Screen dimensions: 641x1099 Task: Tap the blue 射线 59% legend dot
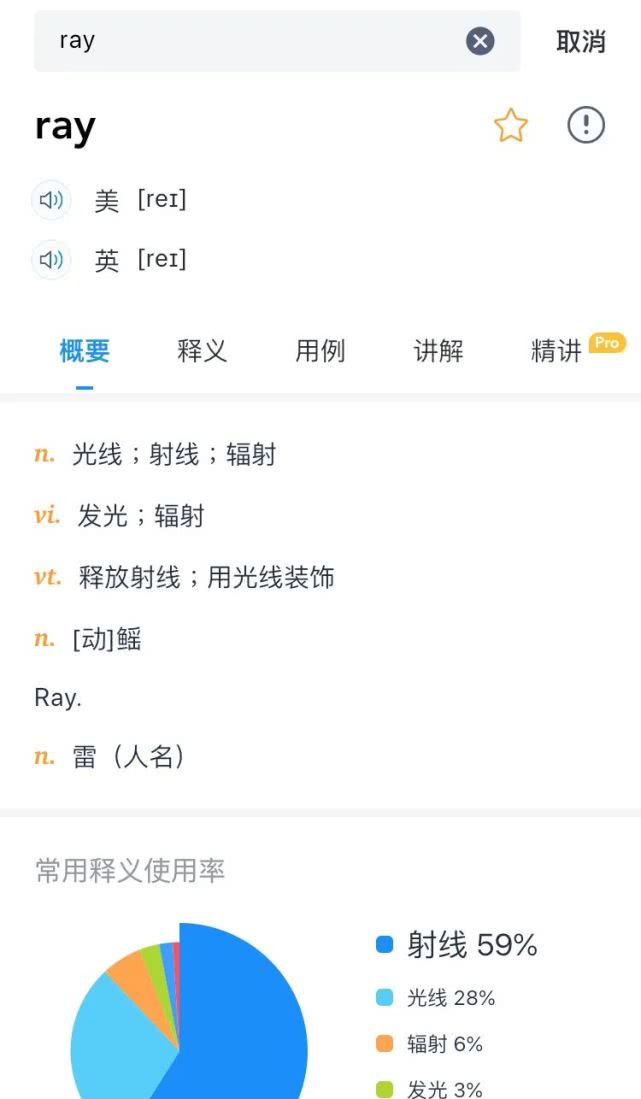(385, 945)
